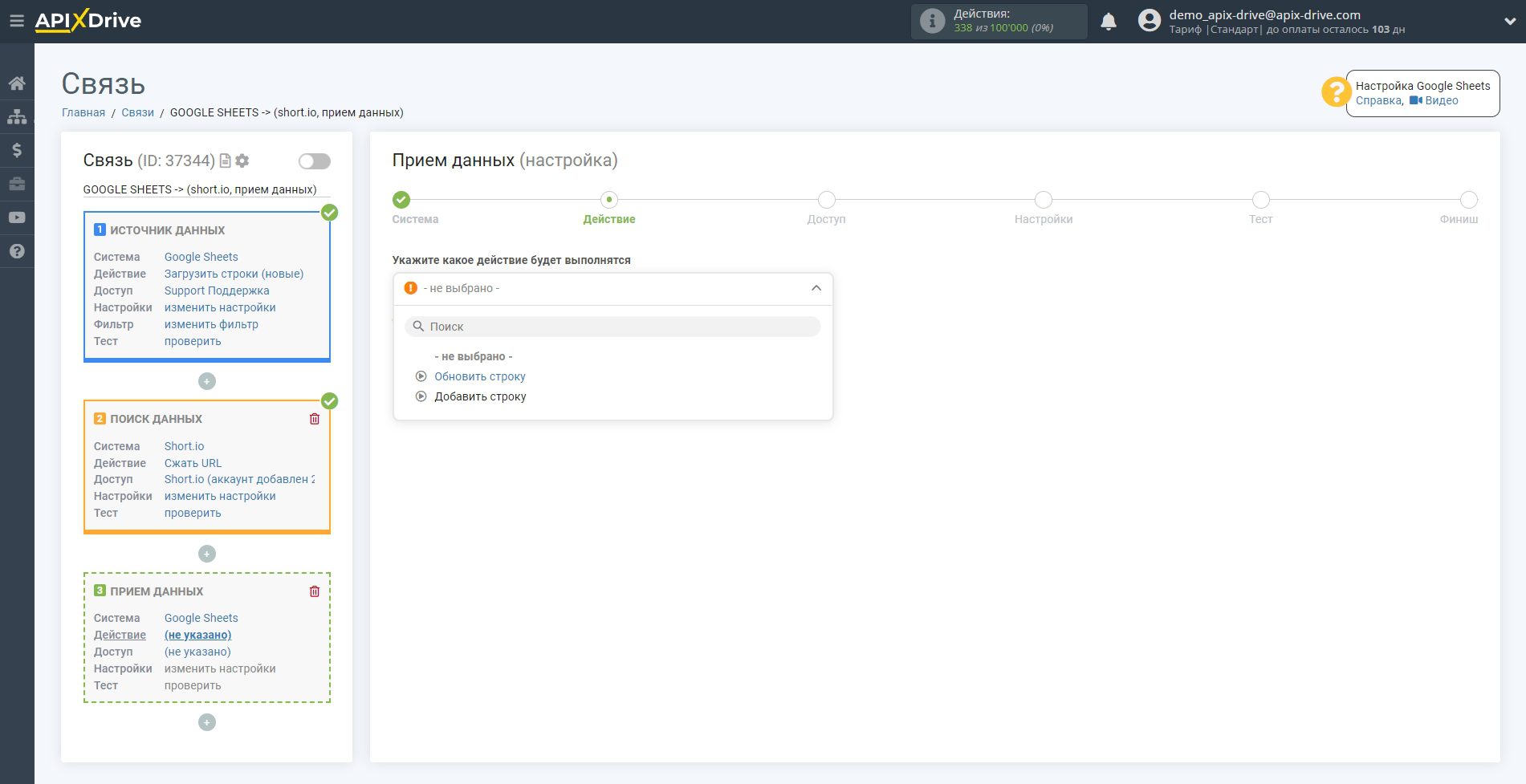The height and width of the screenshot is (784, 1526).
Task: Open the Видео link
Action: click(x=1442, y=100)
